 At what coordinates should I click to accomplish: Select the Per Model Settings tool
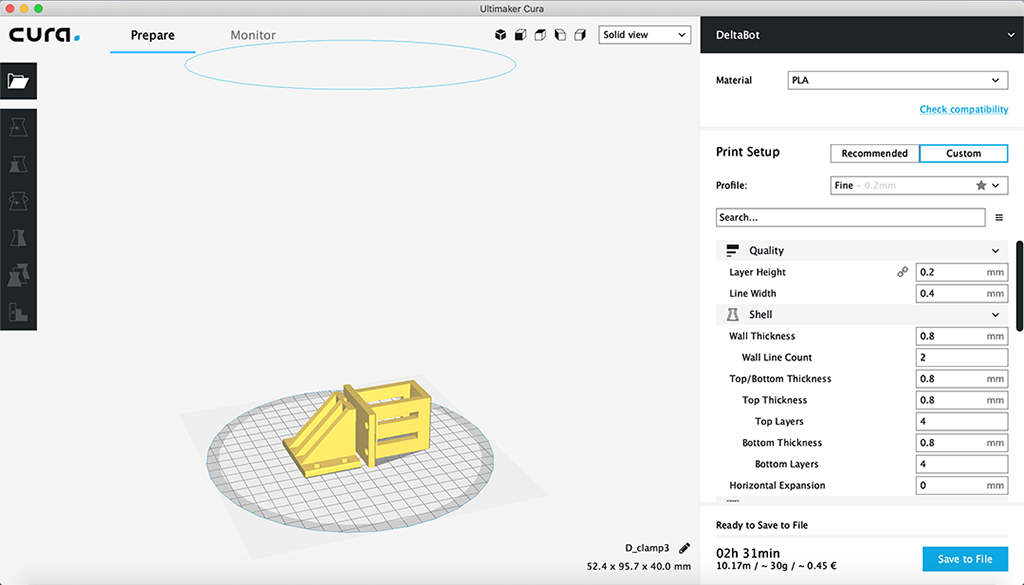pos(18,275)
